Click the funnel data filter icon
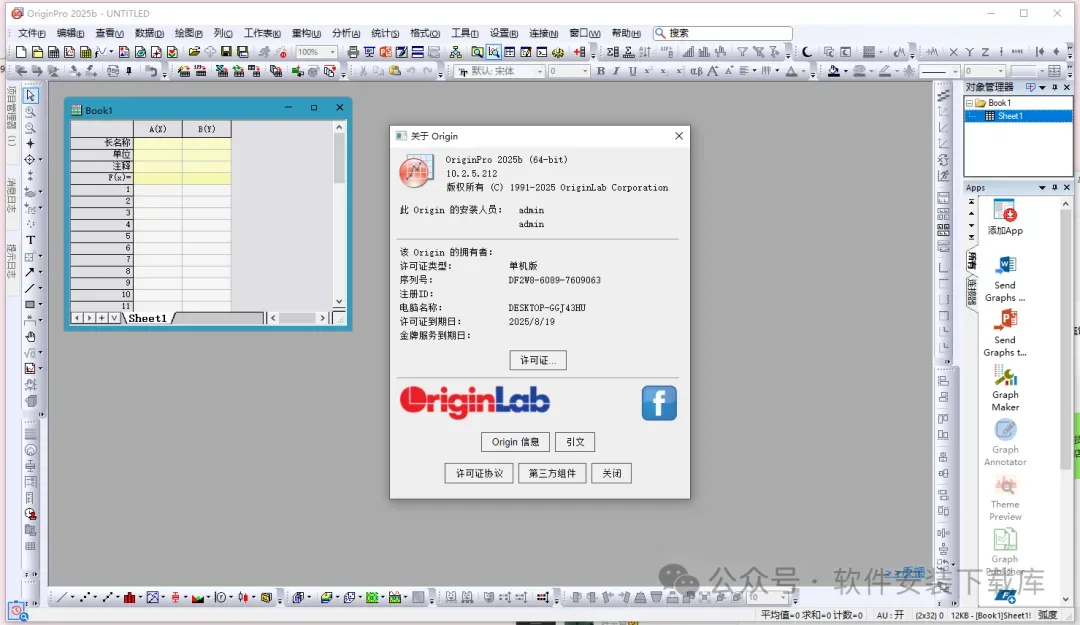 (742, 52)
